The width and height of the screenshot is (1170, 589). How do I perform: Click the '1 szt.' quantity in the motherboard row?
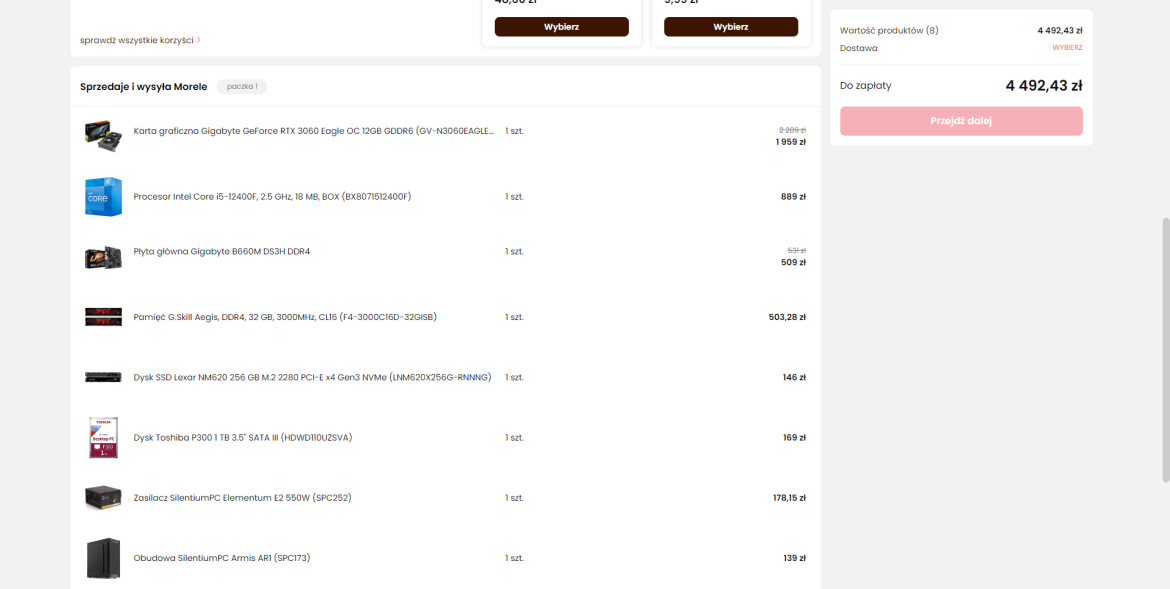(514, 252)
